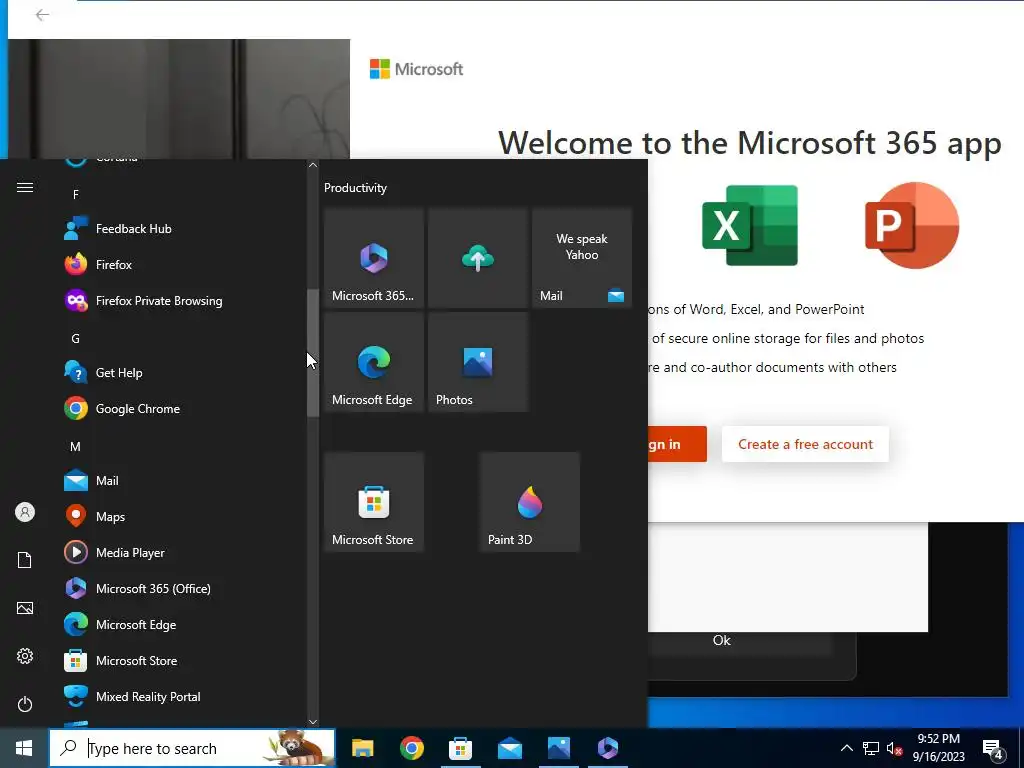This screenshot has width=1024, height=768.
Task: Click the cloud upload pinned tile
Action: tap(477, 258)
